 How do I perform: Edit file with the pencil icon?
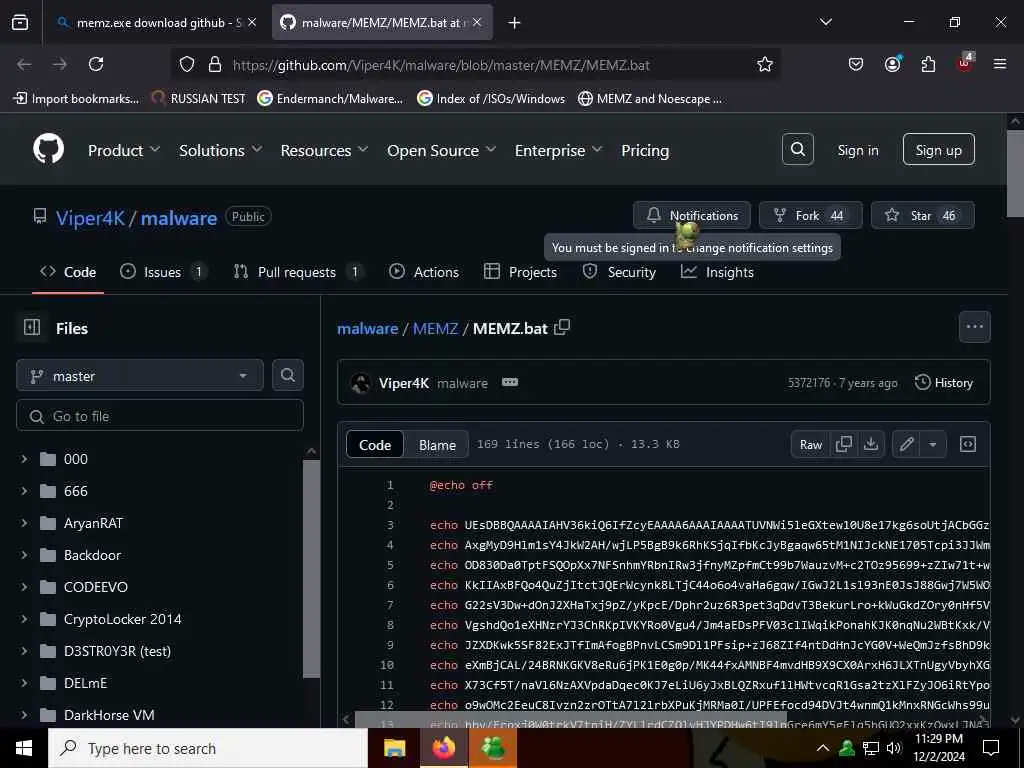click(x=906, y=444)
